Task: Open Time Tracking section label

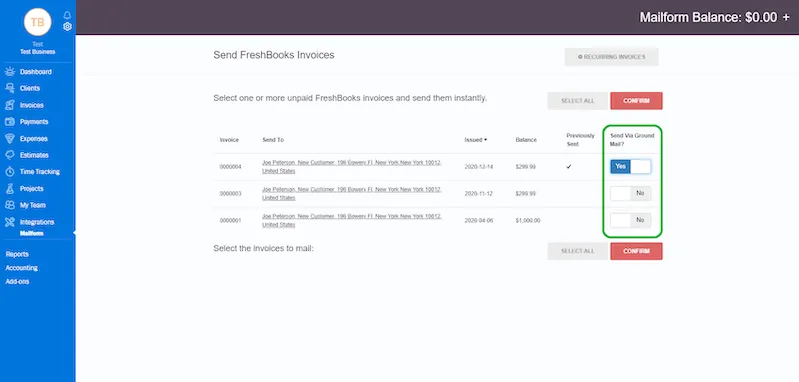Action: [x=40, y=172]
